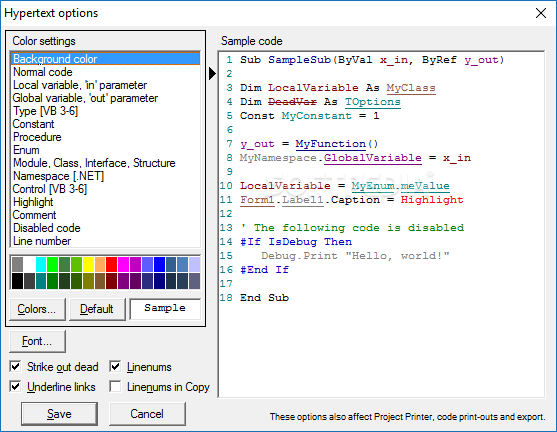Toggle 'Strike out dead' checkbox
The width and height of the screenshot is (557, 432).
coord(15,366)
